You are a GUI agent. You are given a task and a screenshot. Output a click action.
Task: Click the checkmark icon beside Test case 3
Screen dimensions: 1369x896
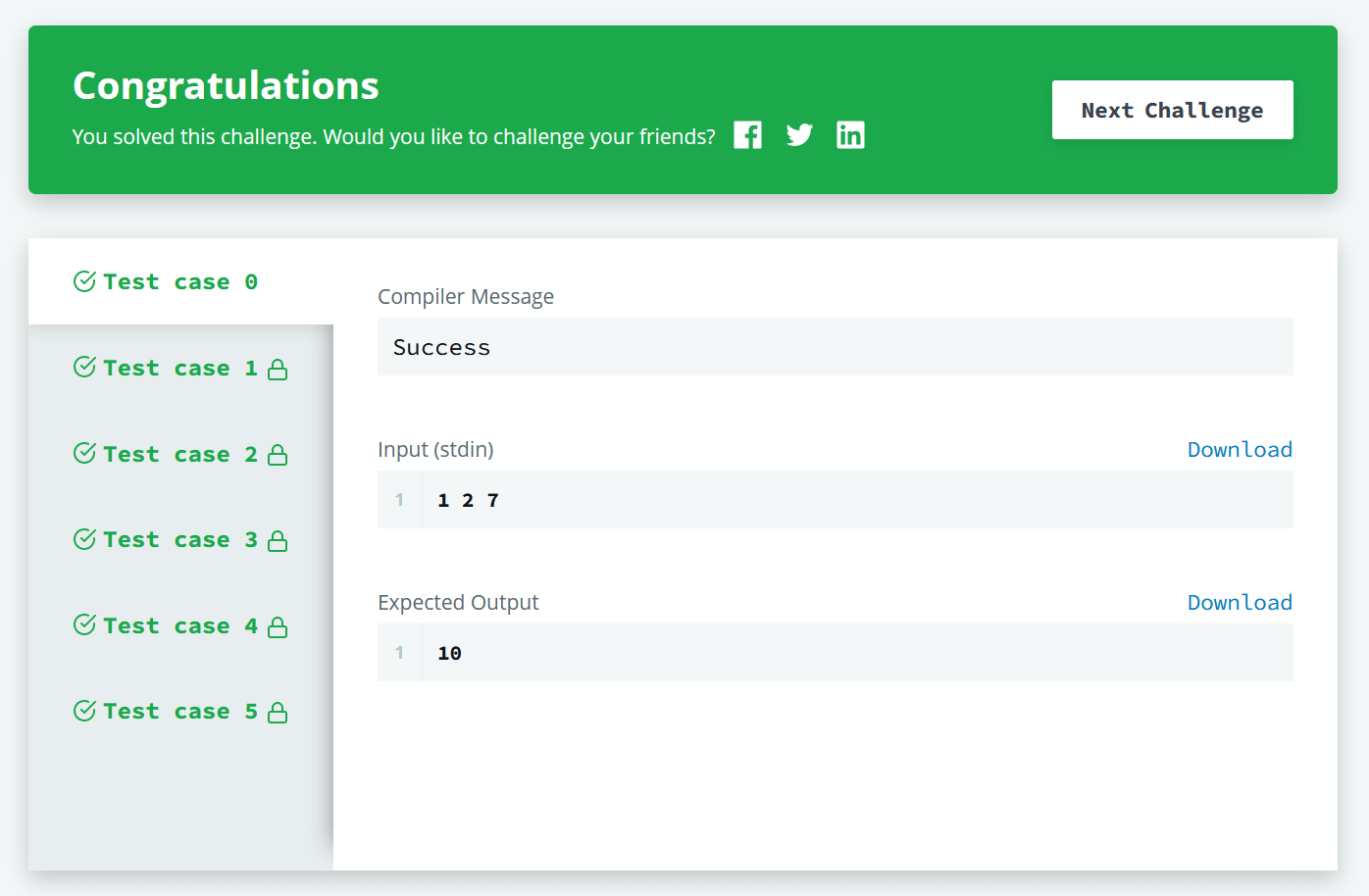83,538
